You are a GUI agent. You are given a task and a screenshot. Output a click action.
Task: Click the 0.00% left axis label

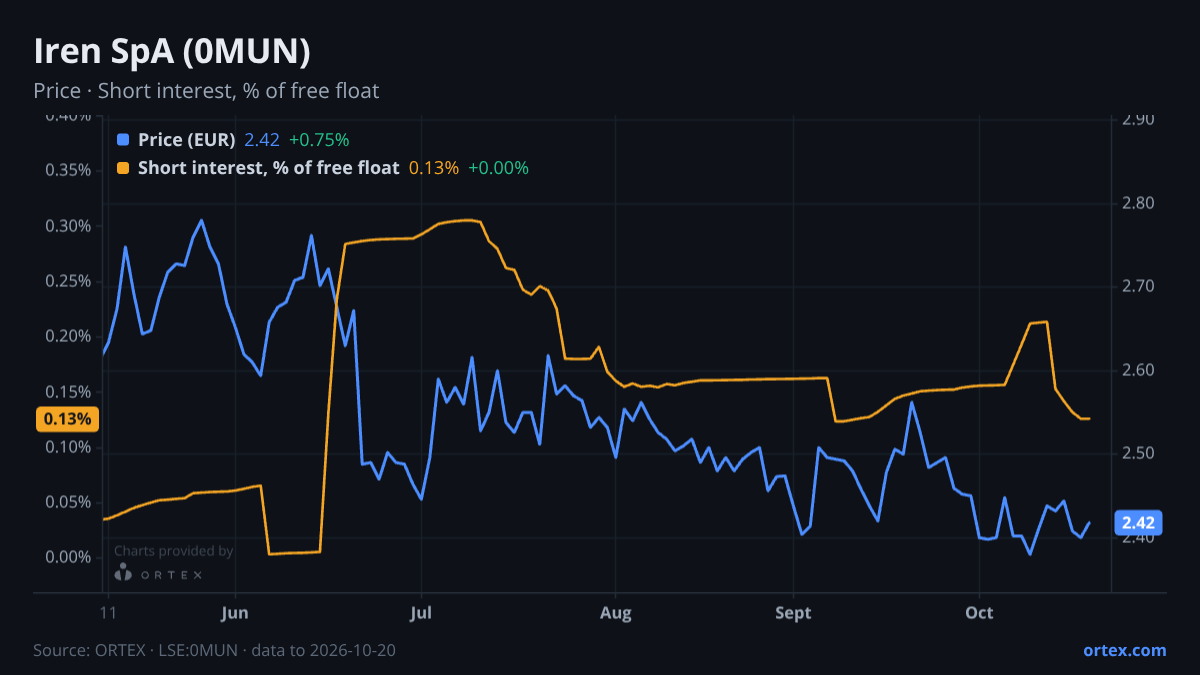70,557
